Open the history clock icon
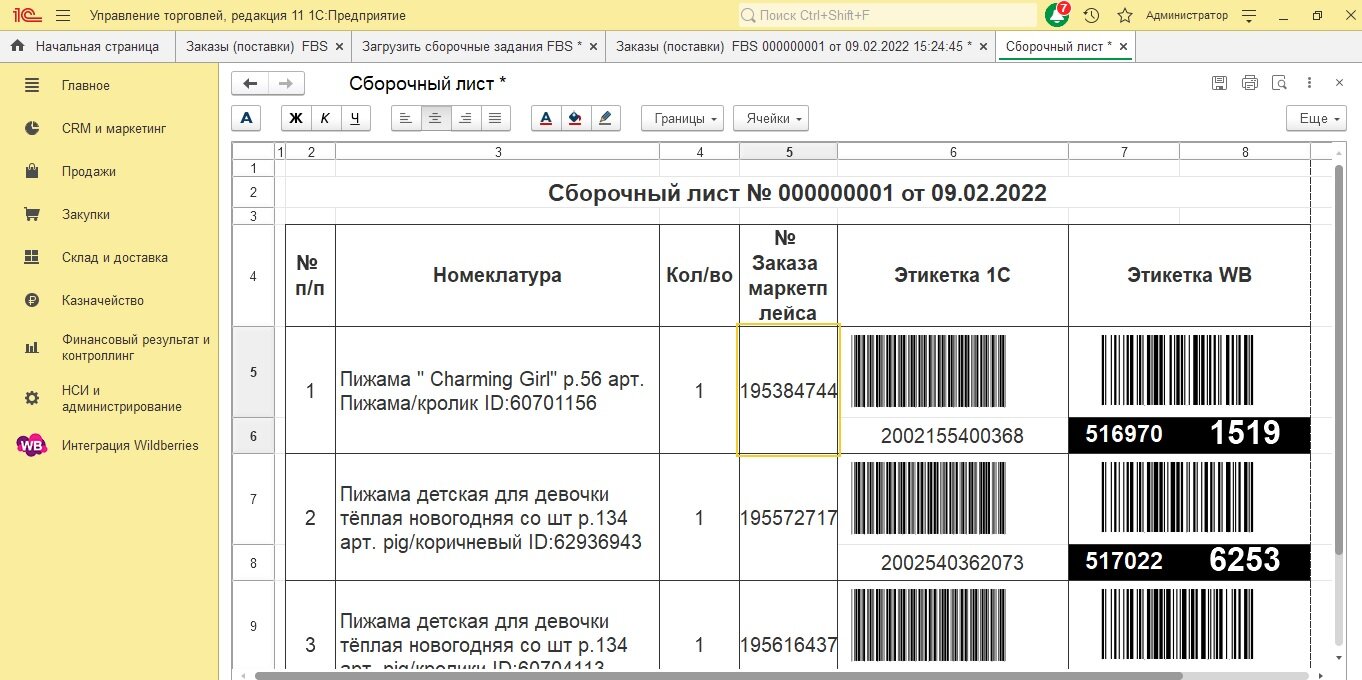This screenshot has height=680, width=1362. click(1091, 16)
